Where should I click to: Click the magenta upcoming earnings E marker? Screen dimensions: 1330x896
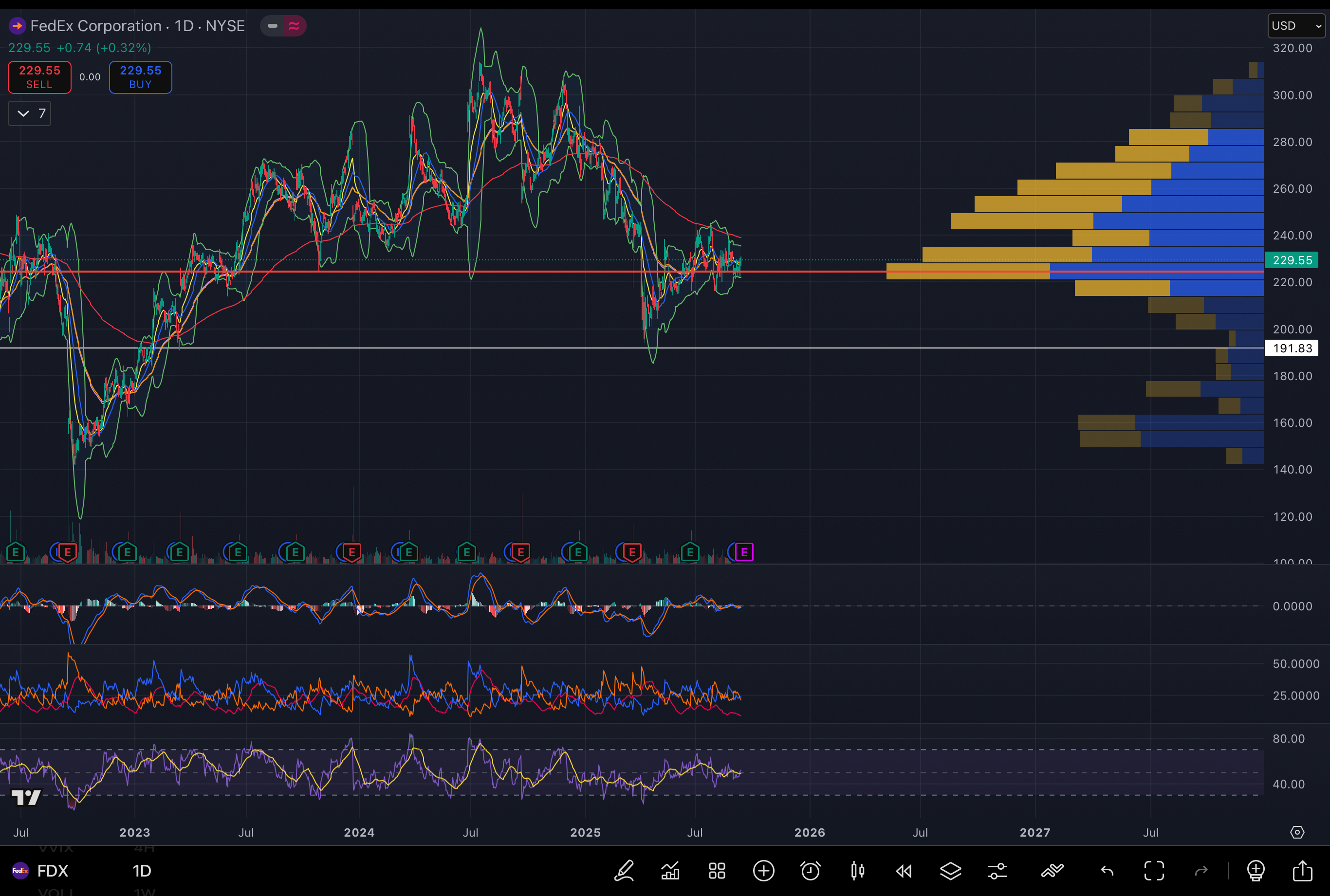point(744,552)
